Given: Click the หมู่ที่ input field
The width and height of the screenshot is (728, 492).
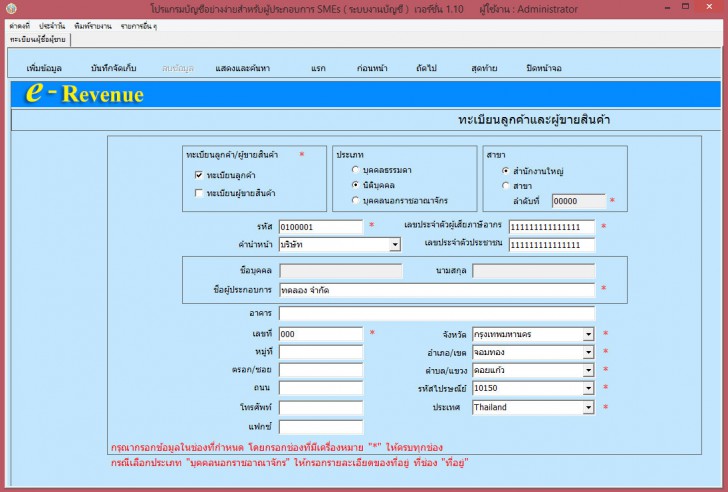Looking at the screenshot, I should point(321,352).
